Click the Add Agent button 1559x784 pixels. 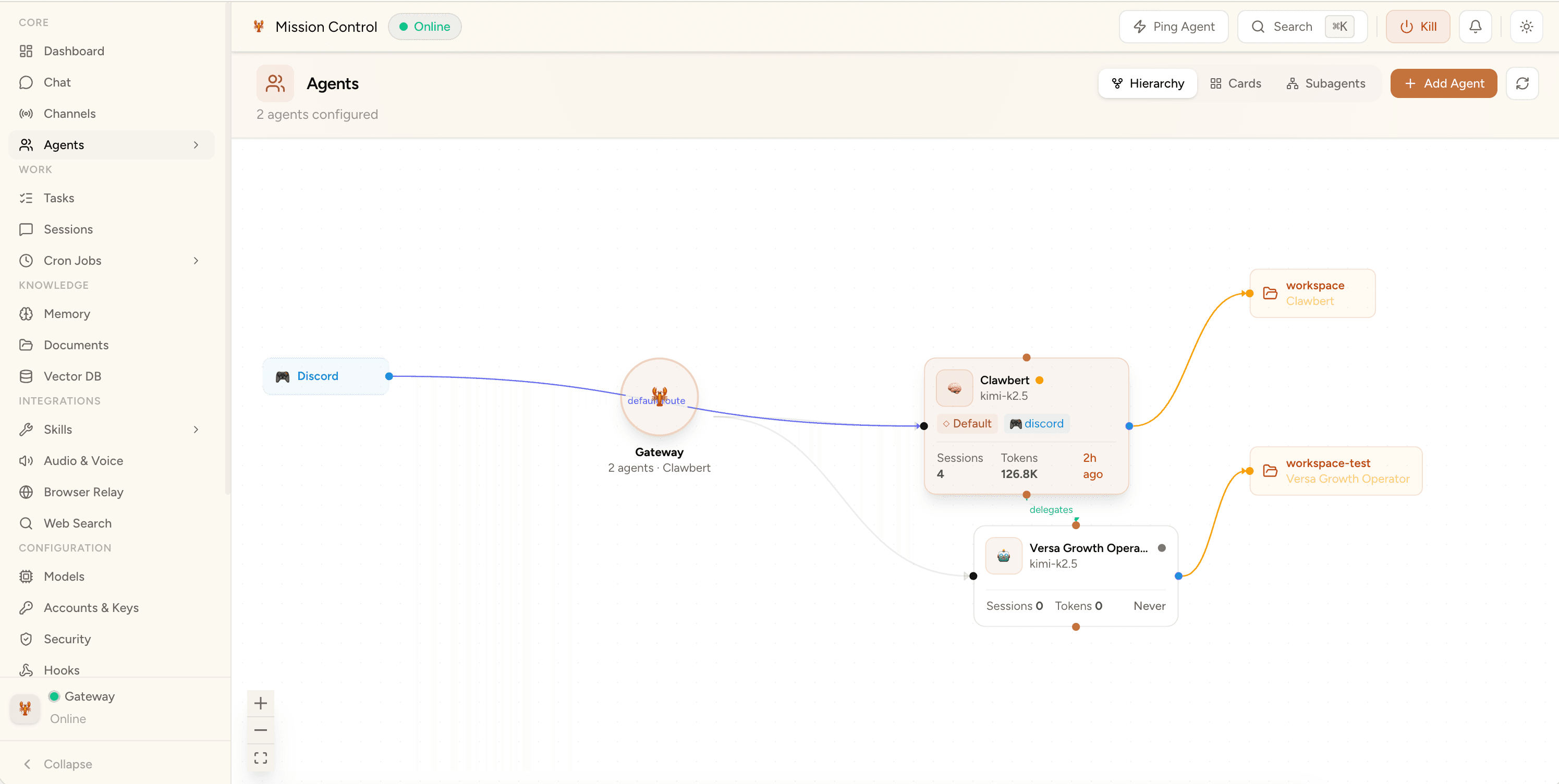coord(1443,83)
